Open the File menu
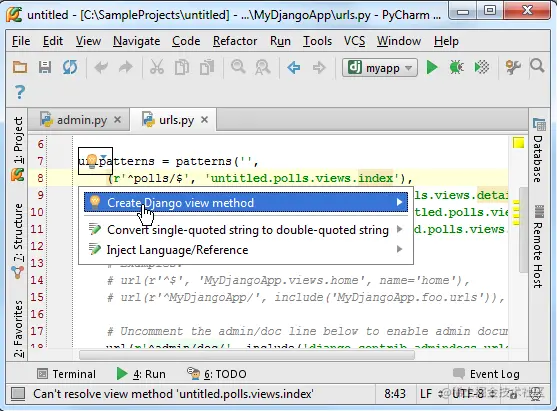The image size is (557, 411). point(21,41)
